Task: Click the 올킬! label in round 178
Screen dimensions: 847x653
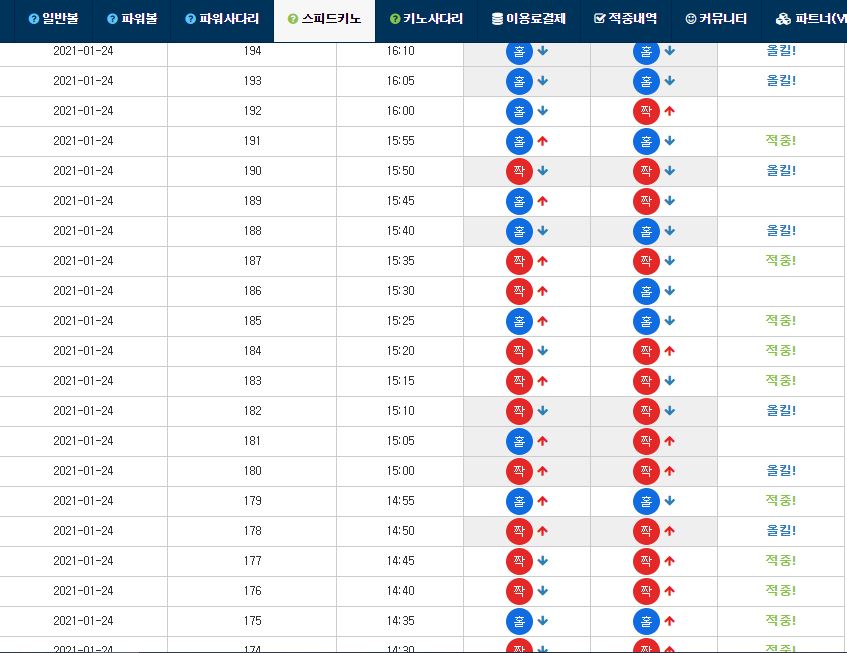Action: 781,531
